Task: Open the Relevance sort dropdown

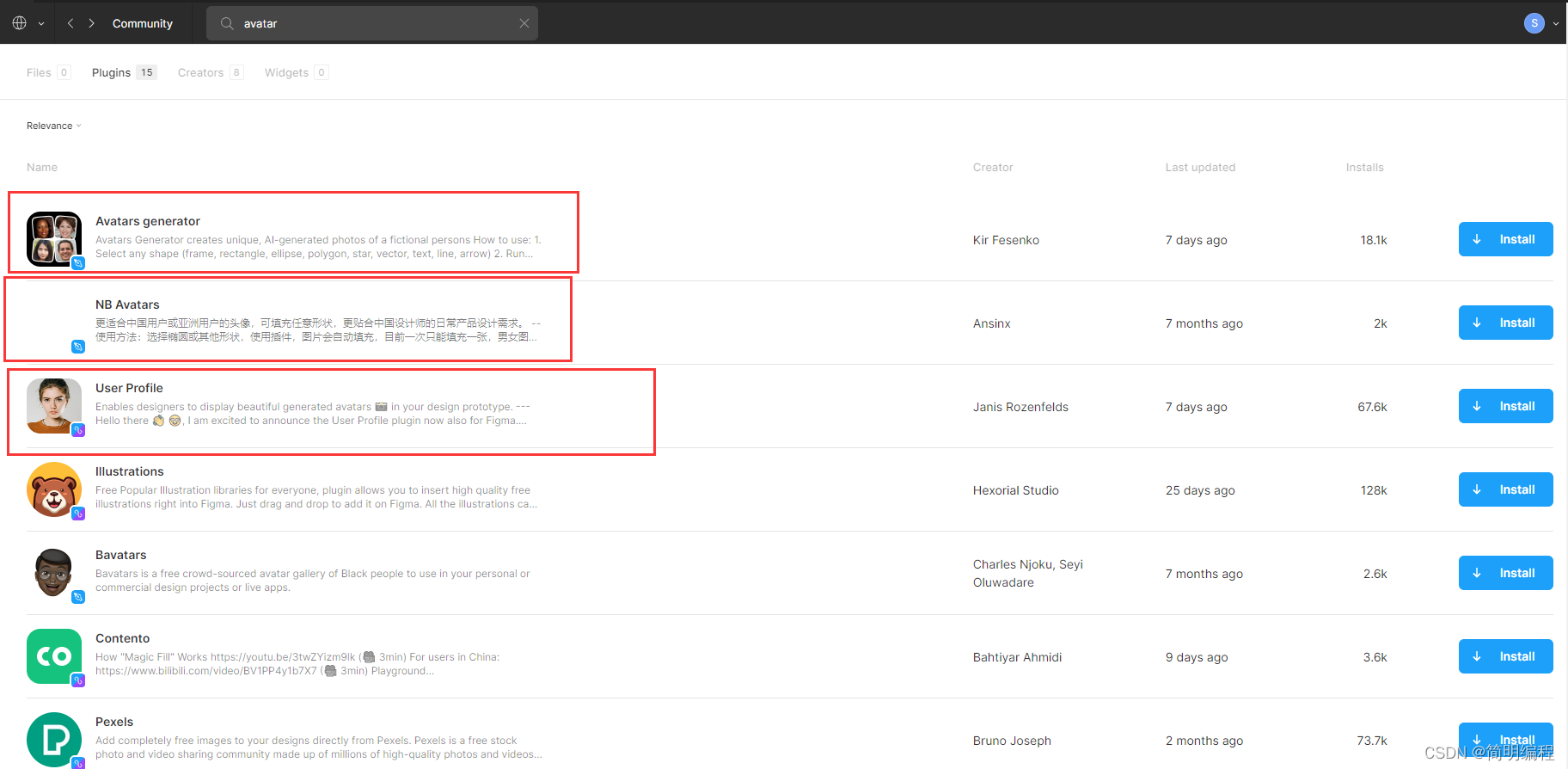Action: pos(54,126)
